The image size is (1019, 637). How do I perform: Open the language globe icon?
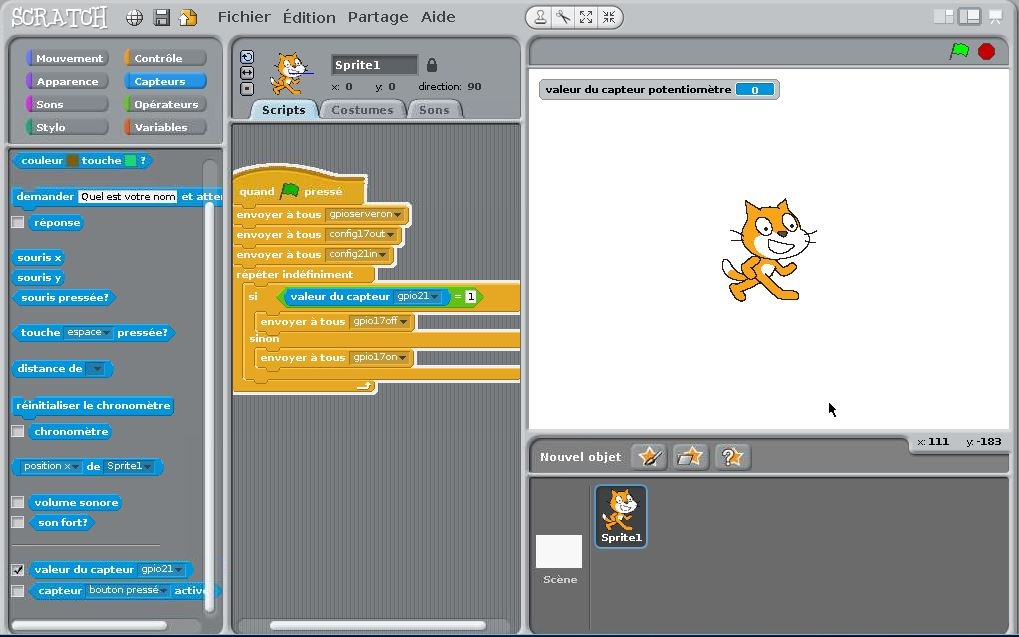135,17
